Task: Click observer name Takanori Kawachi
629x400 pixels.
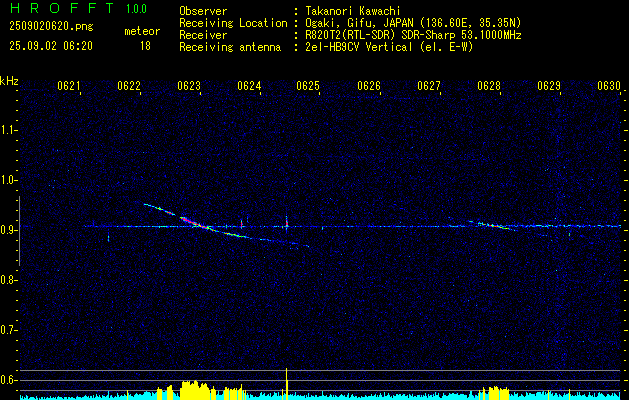Action: point(352,11)
